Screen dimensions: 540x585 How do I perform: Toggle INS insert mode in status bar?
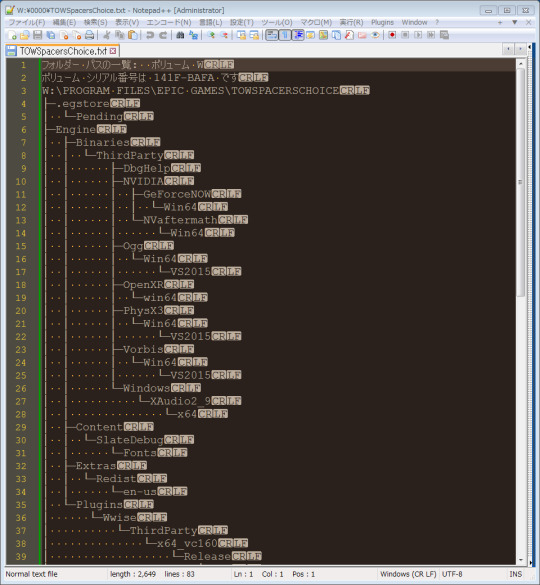point(516,574)
